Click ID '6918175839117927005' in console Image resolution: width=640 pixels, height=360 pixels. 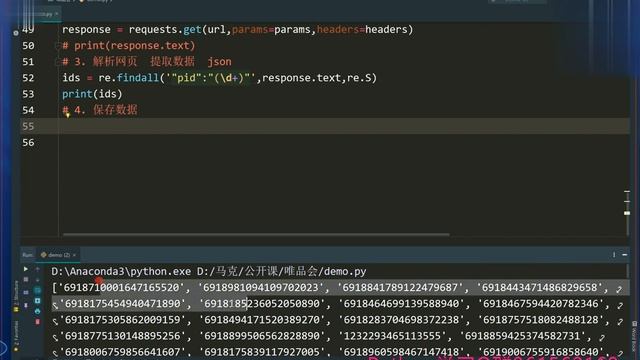click(262, 352)
